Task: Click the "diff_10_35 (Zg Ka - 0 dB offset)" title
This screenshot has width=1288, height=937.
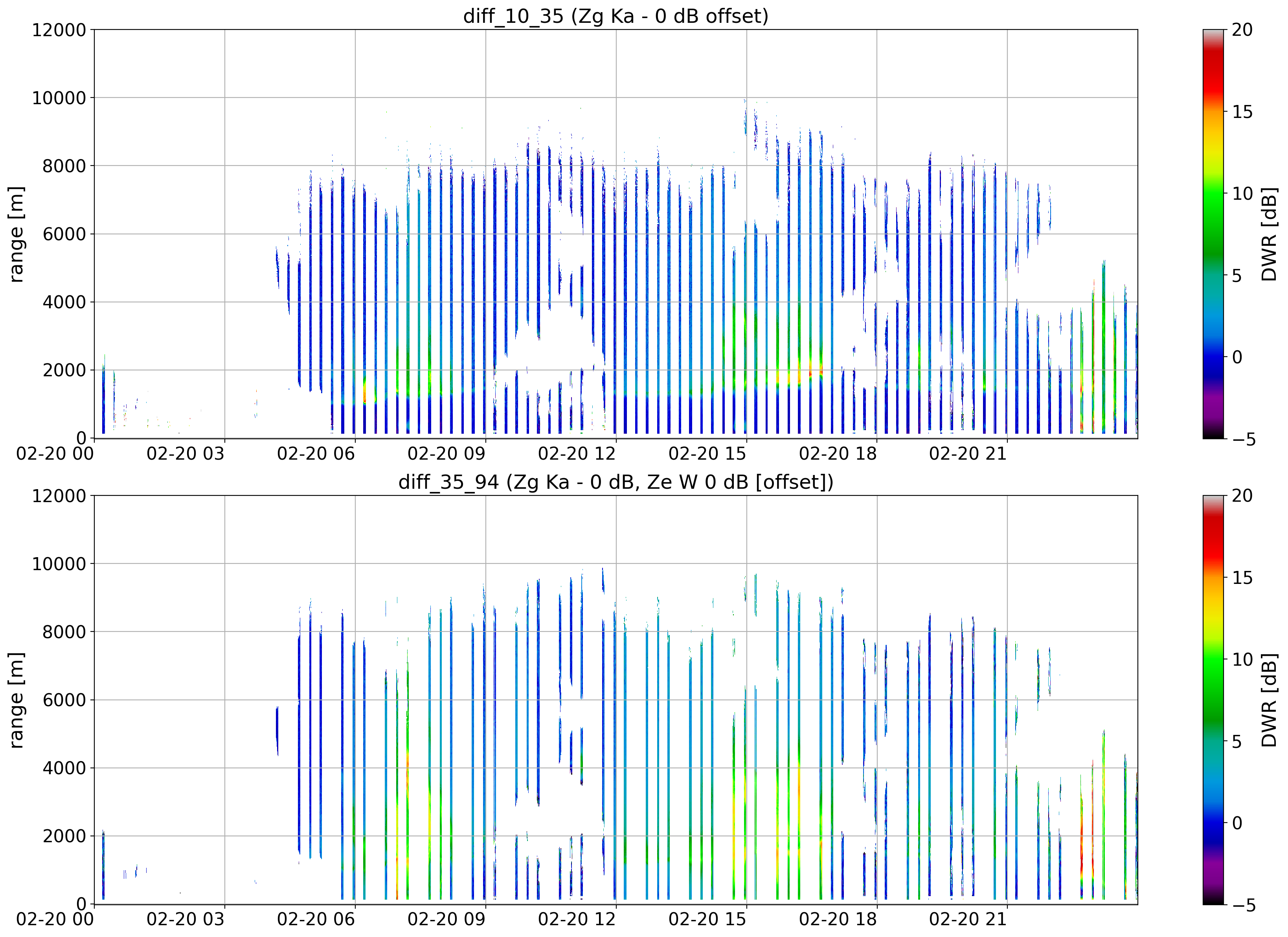Action: 616,16
